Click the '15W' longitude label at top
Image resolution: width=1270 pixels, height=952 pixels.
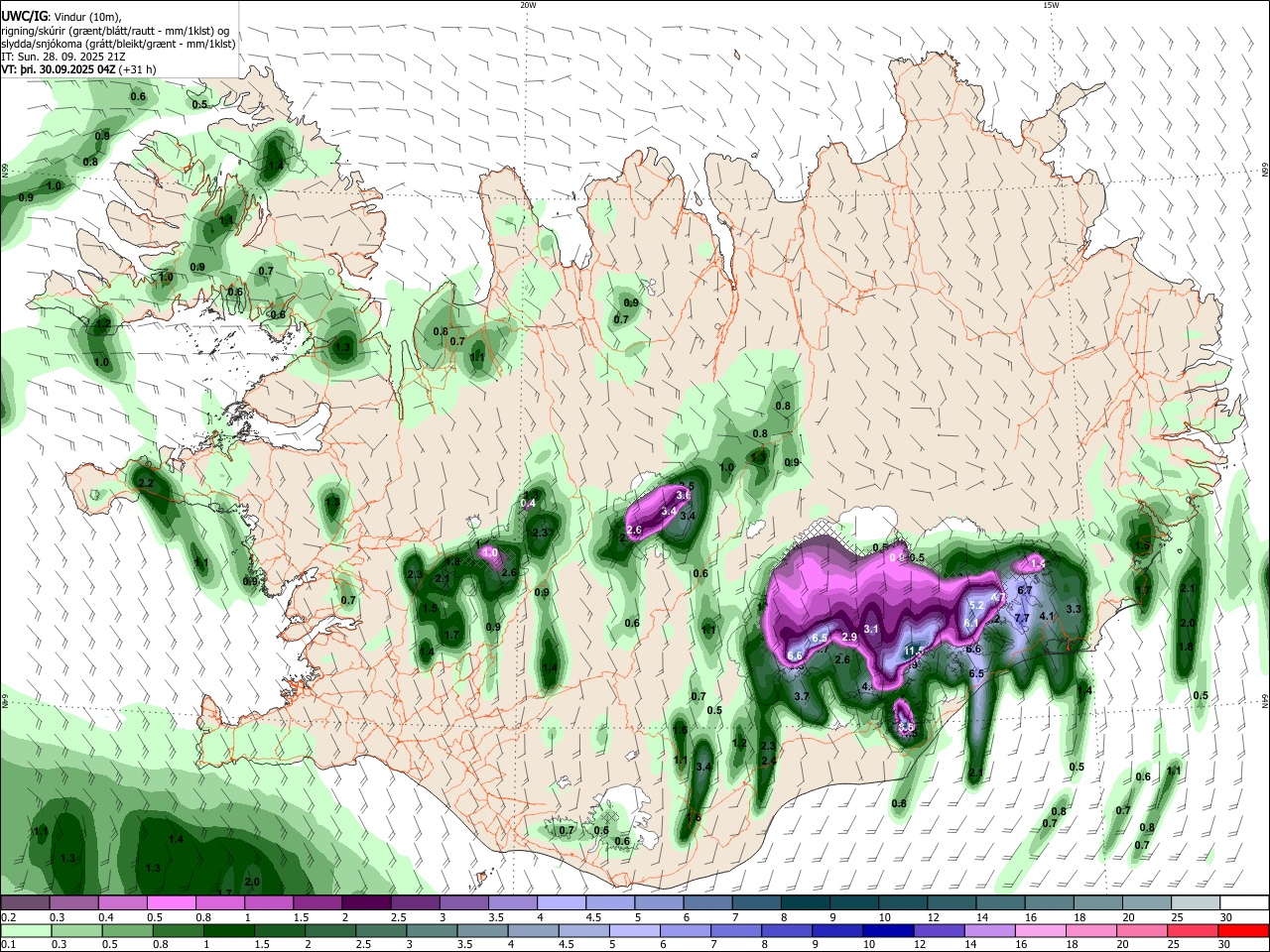click(1051, 5)
